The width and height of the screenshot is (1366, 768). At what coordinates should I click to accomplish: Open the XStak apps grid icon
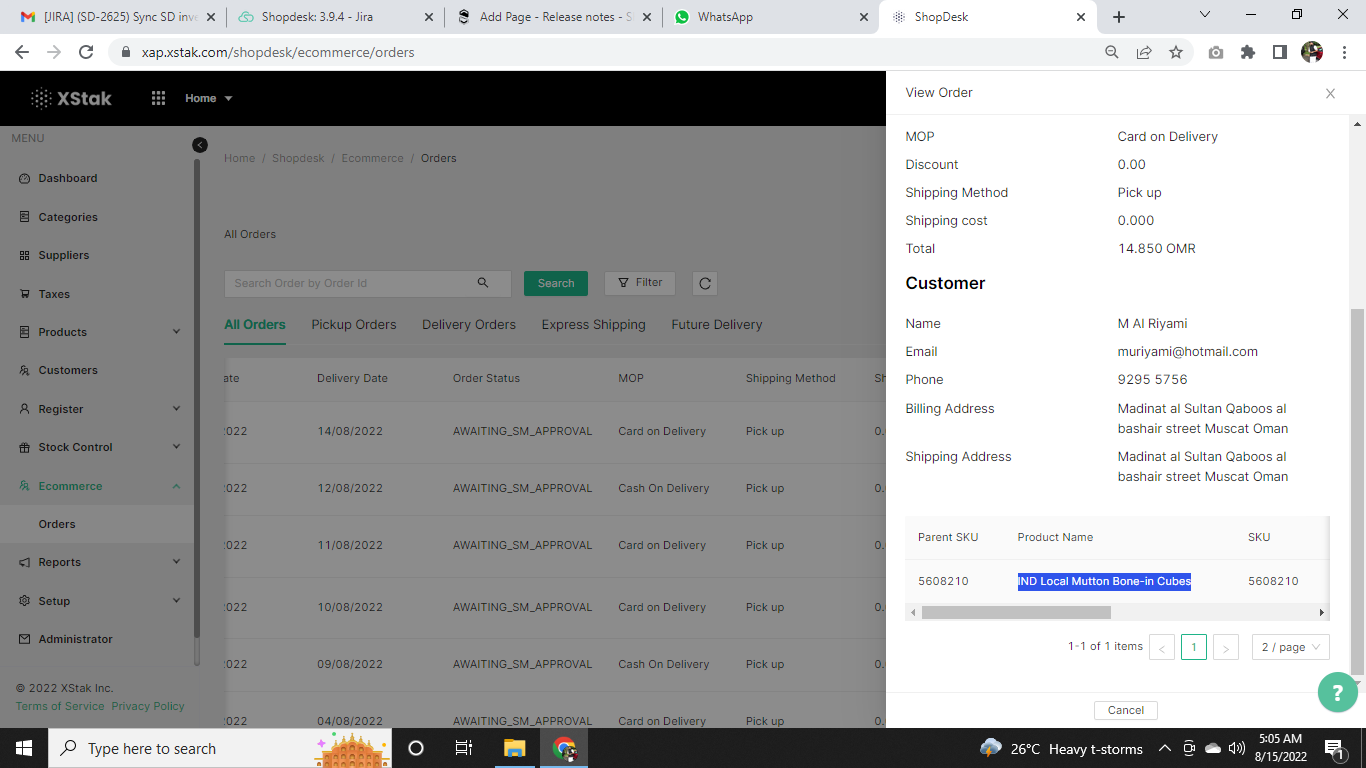coord(158,98)
